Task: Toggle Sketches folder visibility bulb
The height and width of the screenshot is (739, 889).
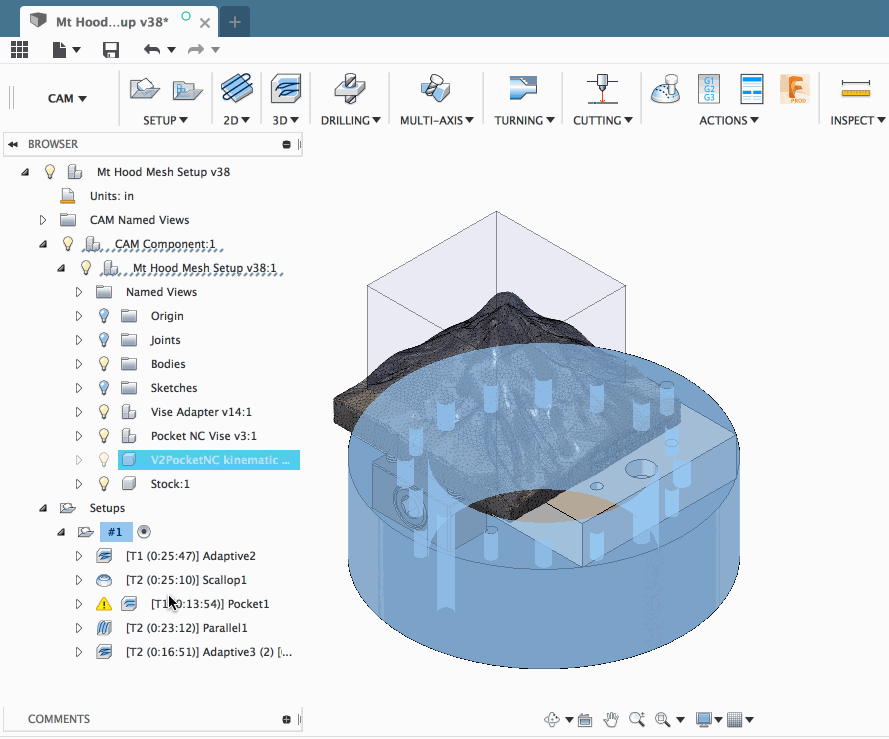Action: coord(104,388)
